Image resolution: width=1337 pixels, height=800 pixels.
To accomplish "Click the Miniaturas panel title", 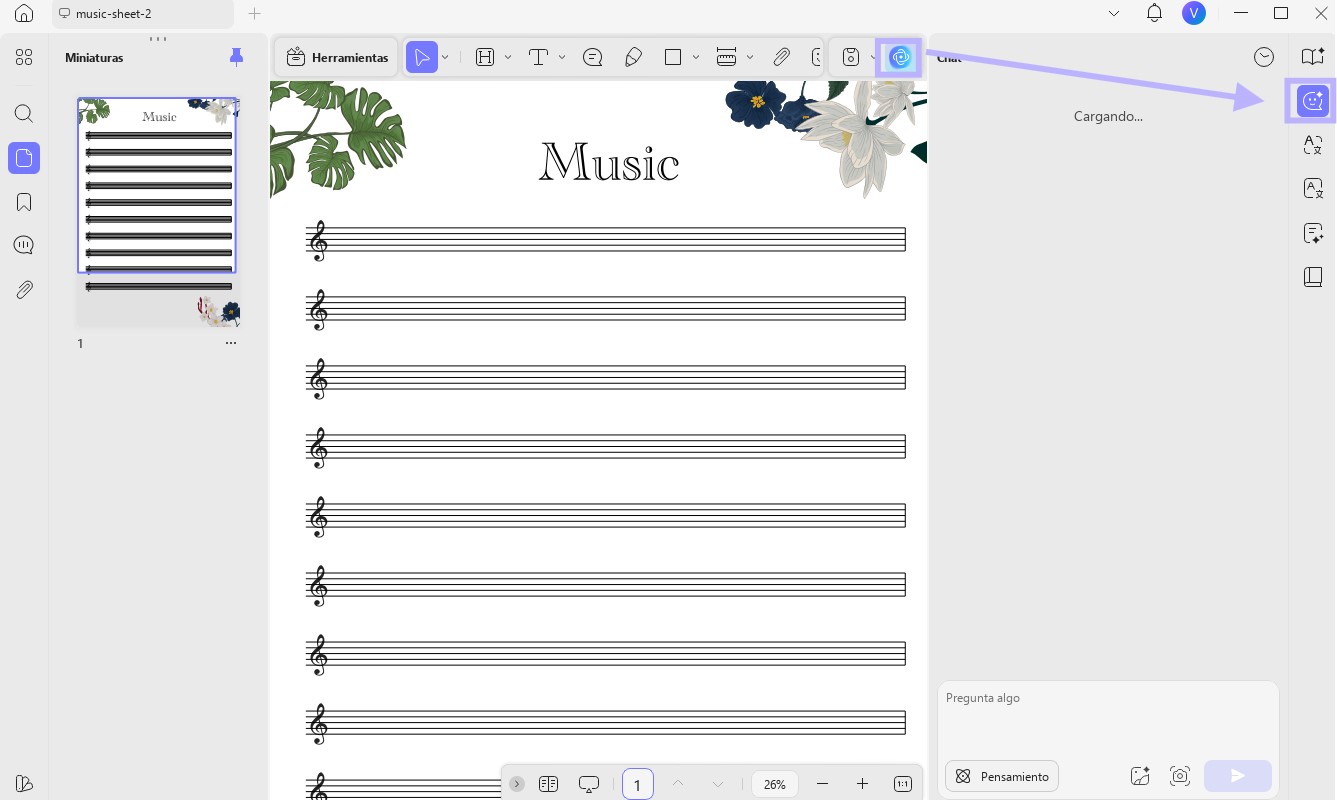I will (x=94, y=58).
